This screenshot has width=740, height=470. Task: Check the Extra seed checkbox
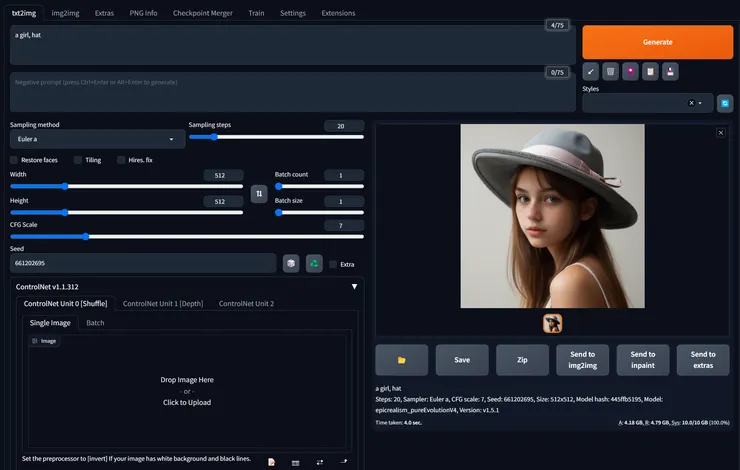[333, 264]
